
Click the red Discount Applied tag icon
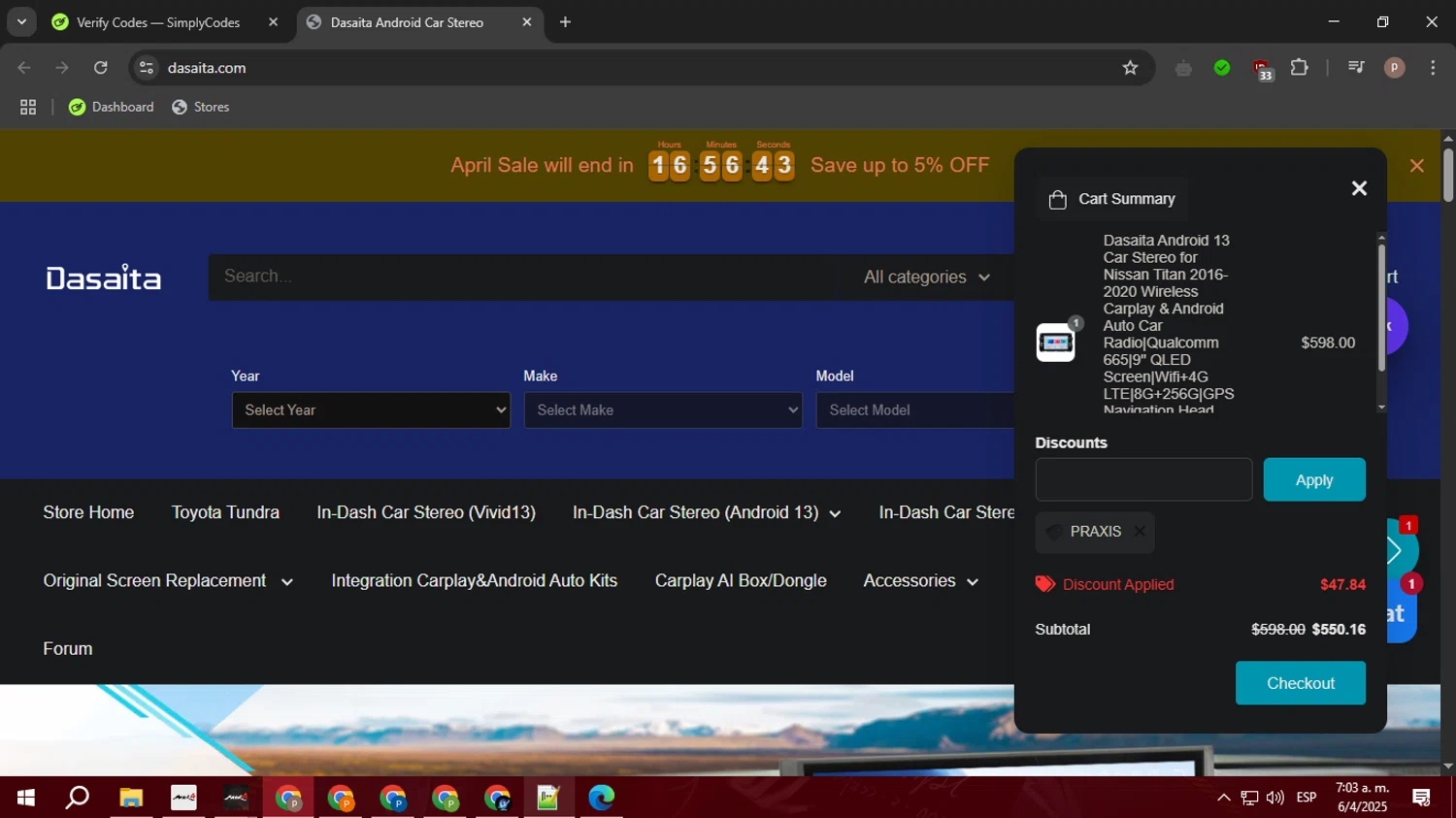point(1045,584)
